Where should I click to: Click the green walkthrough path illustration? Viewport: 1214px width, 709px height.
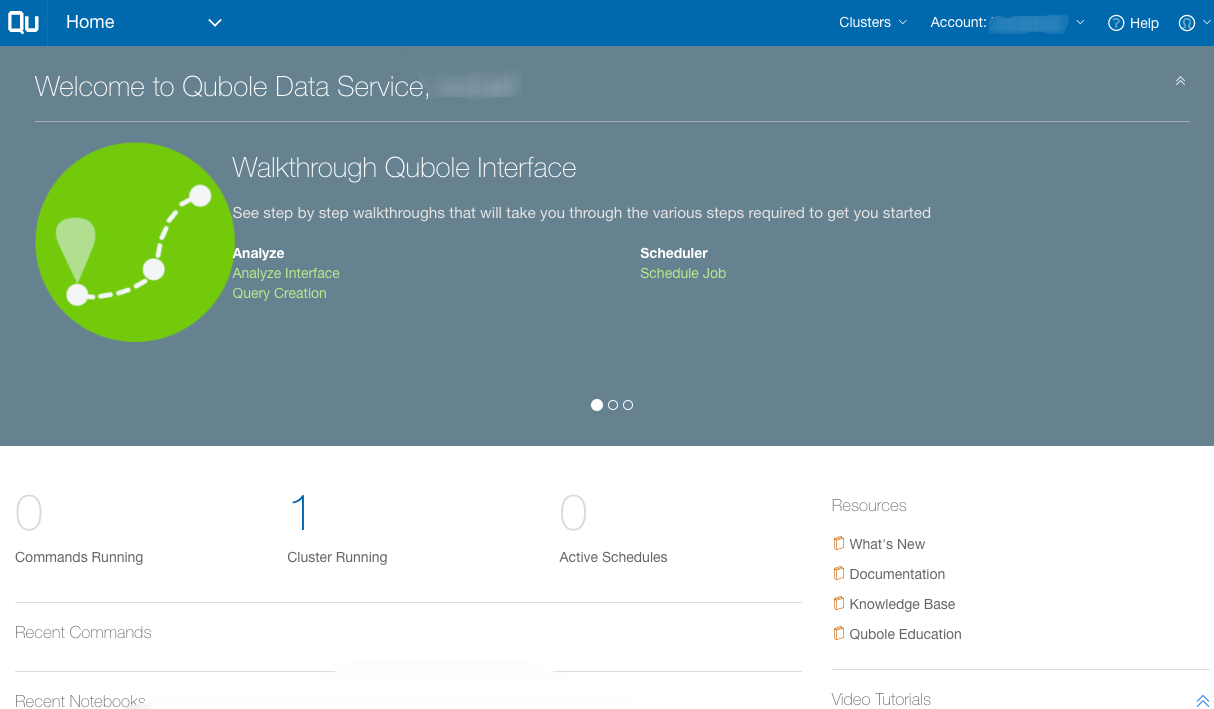(x=135, y=242)
